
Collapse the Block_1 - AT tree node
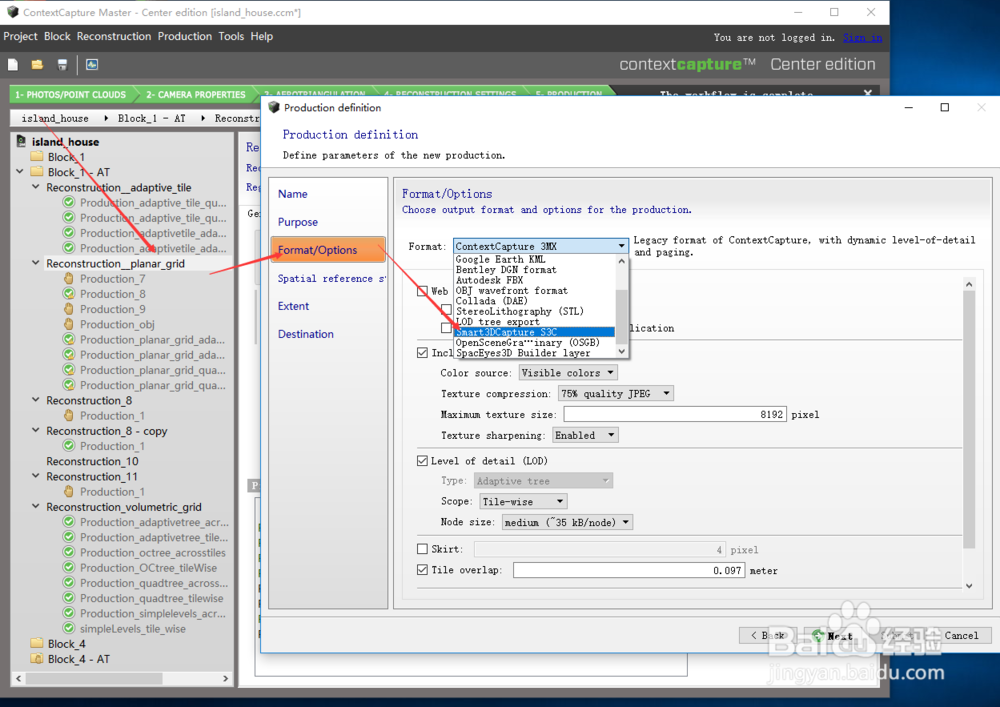[x=20, y=171]
